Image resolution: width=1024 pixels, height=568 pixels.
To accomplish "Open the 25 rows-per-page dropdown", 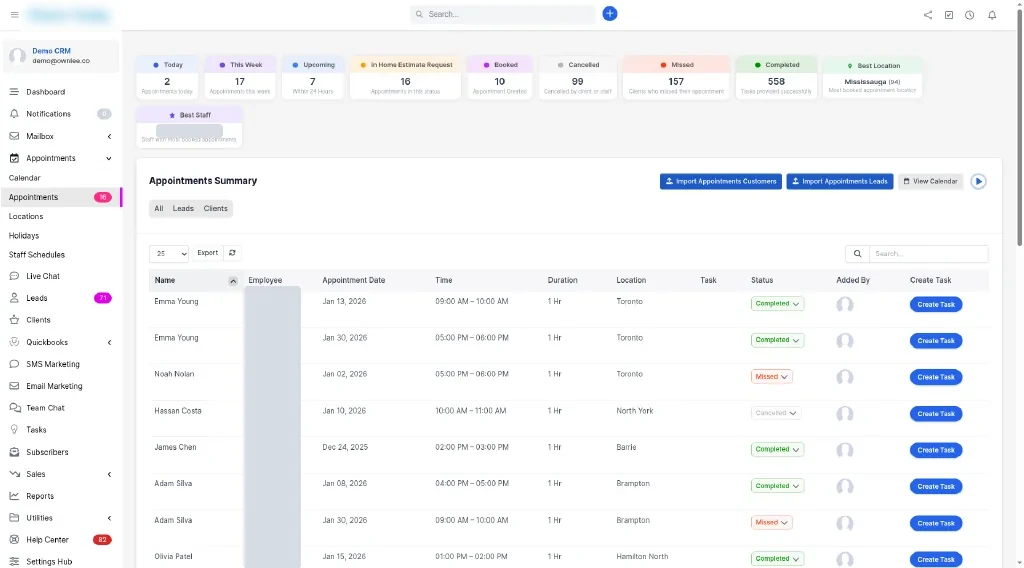I will click(x=168, y=253).
